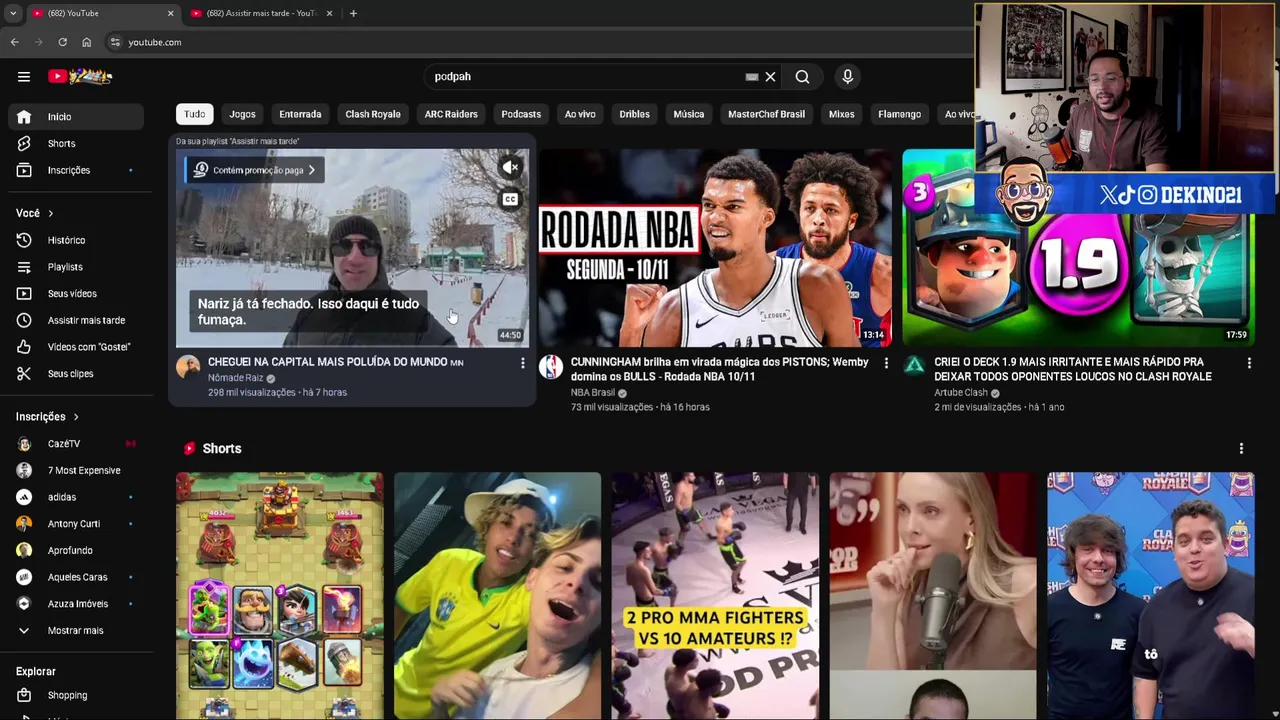Select the Música filter chip
The height and width of the screenshot is (720, 1280).
(688, 114)
